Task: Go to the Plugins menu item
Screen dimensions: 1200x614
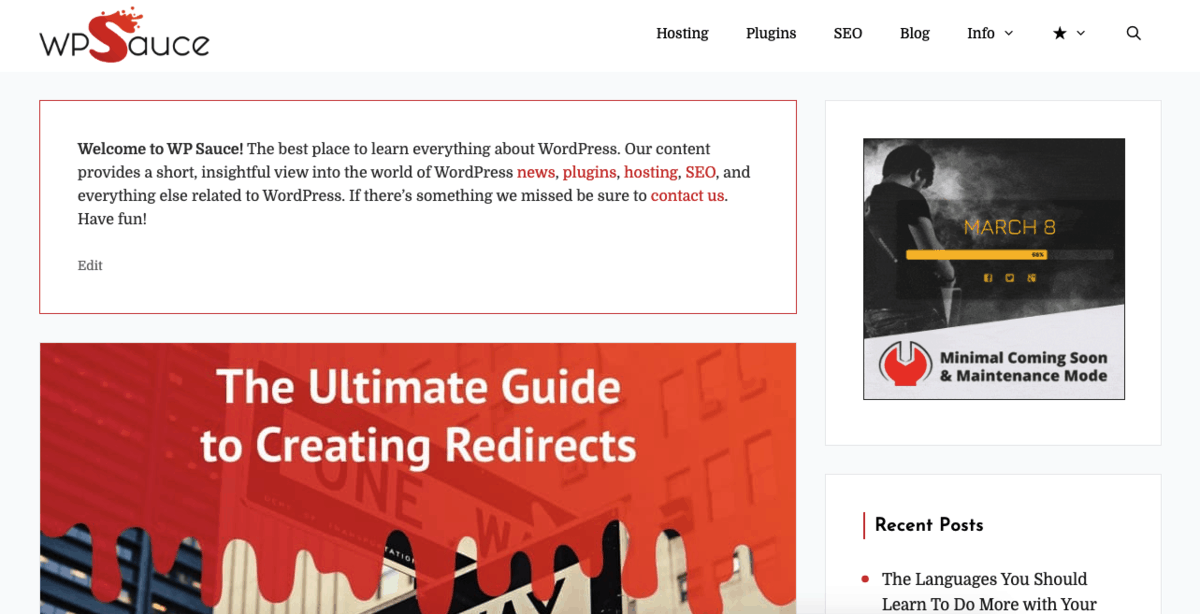Action: pos(771,33)
